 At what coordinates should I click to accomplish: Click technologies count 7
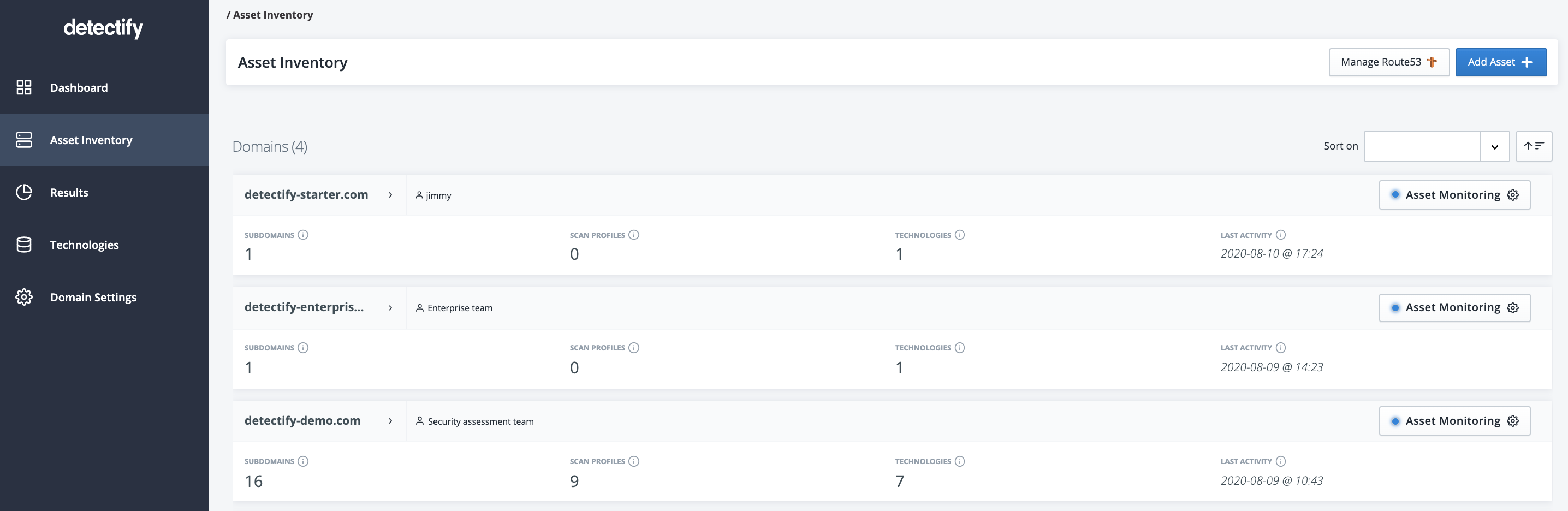point(900,481)
